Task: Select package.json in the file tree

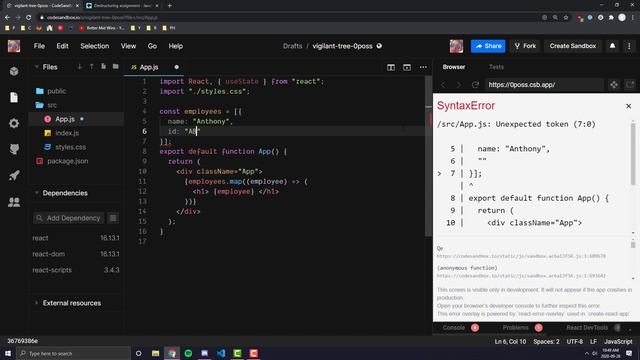Action: pyautogui.click(x=67, y=161)
